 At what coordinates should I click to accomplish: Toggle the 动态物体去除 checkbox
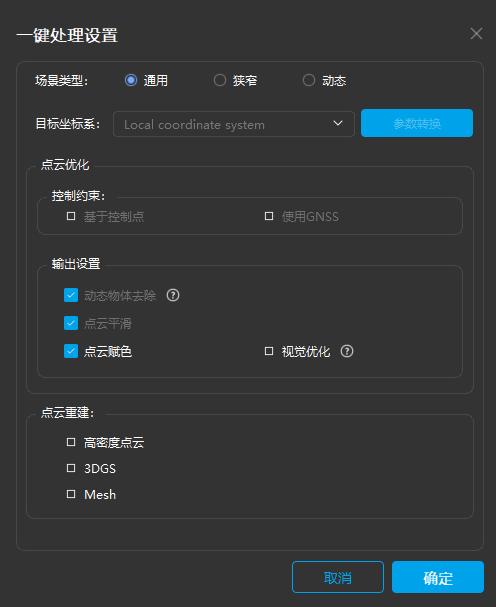pos(71,295)
